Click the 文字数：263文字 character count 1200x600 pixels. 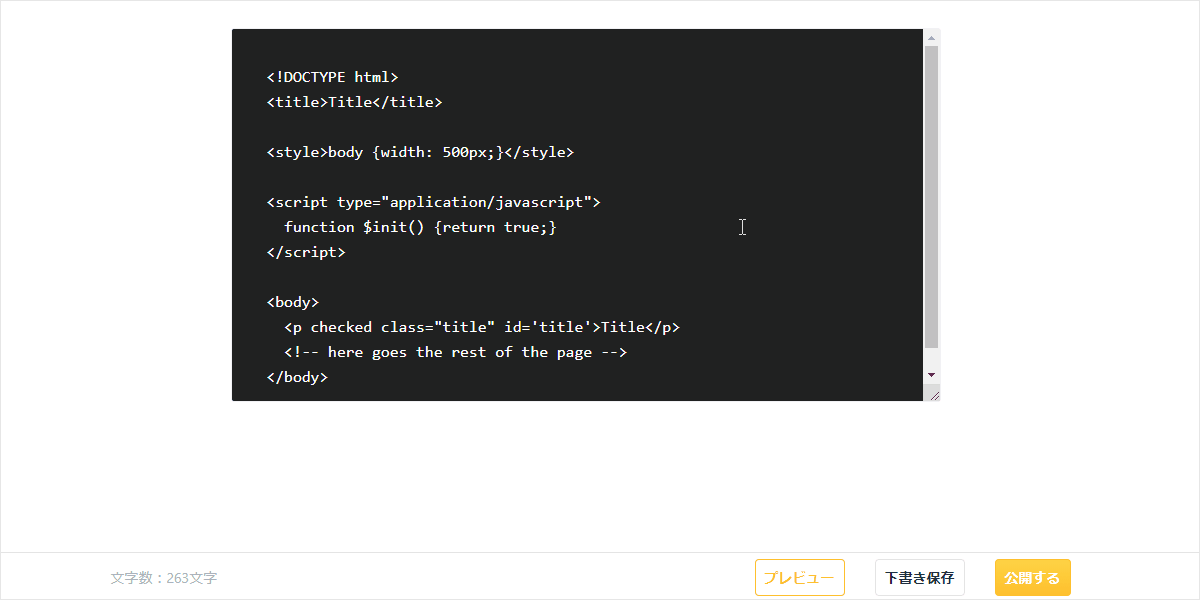point(164,578)
